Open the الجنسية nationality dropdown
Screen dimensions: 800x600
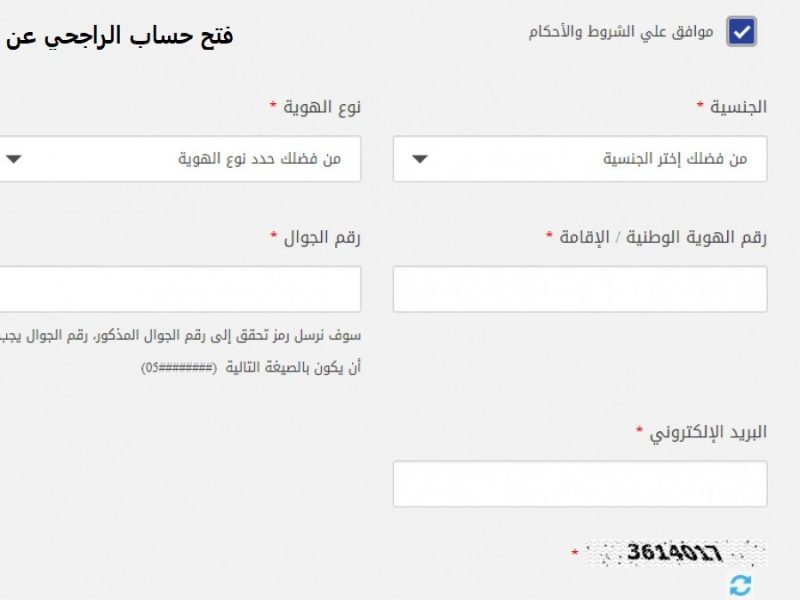point(580,159)
